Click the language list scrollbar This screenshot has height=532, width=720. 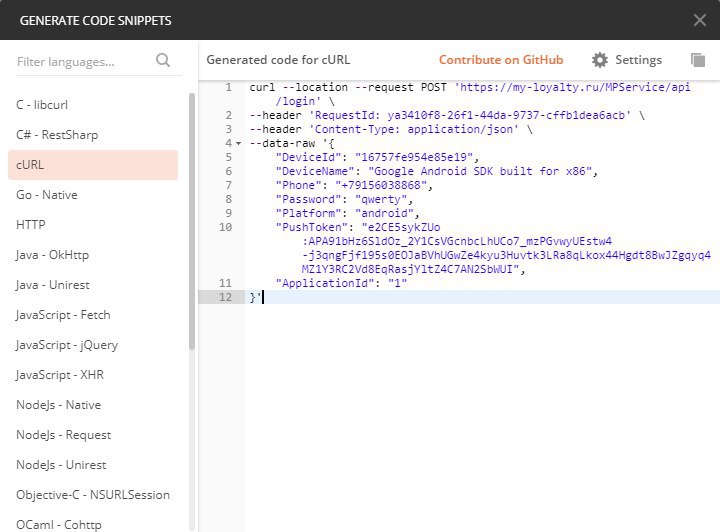coord(192,221)
